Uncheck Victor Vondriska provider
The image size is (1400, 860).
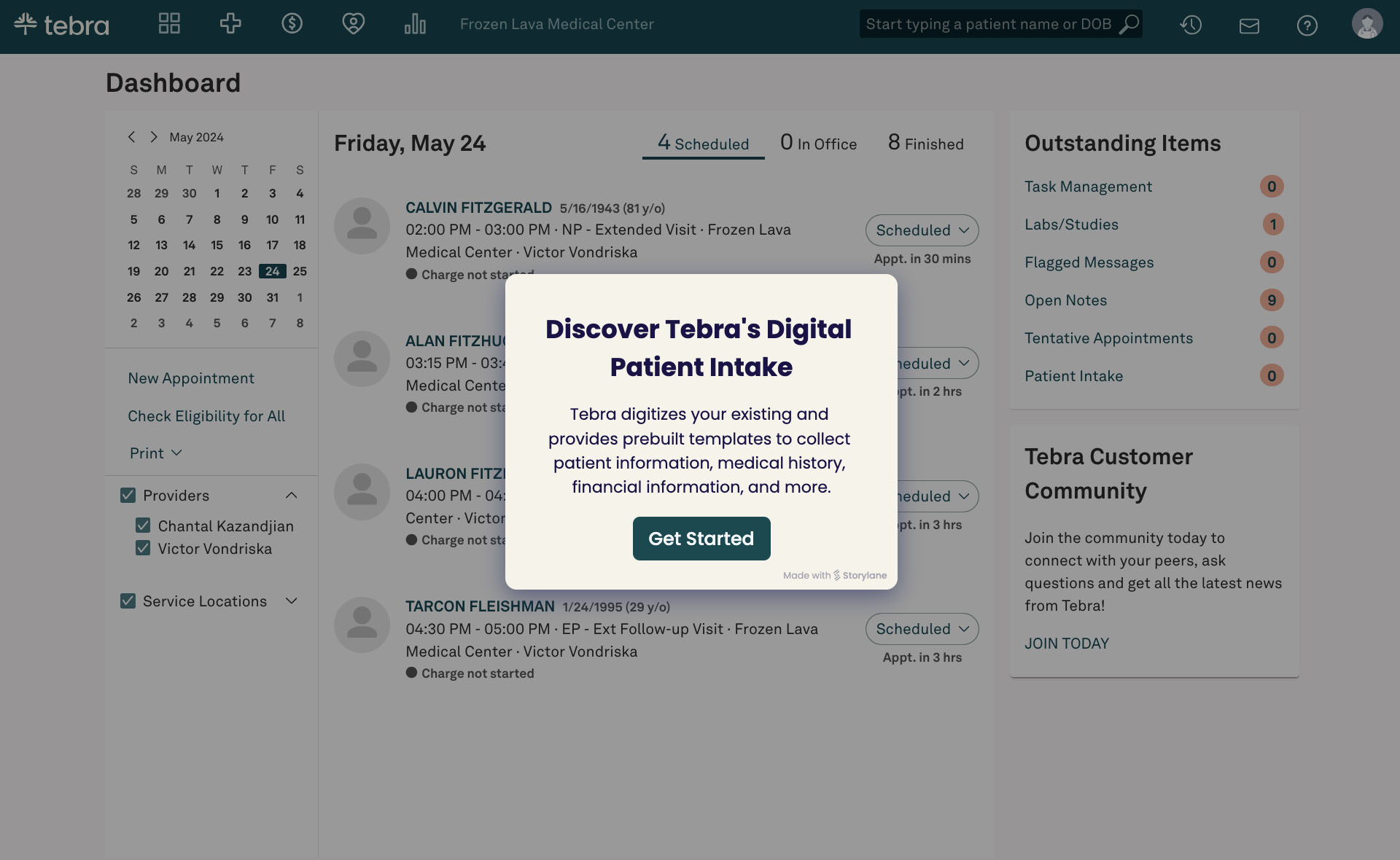143,548
